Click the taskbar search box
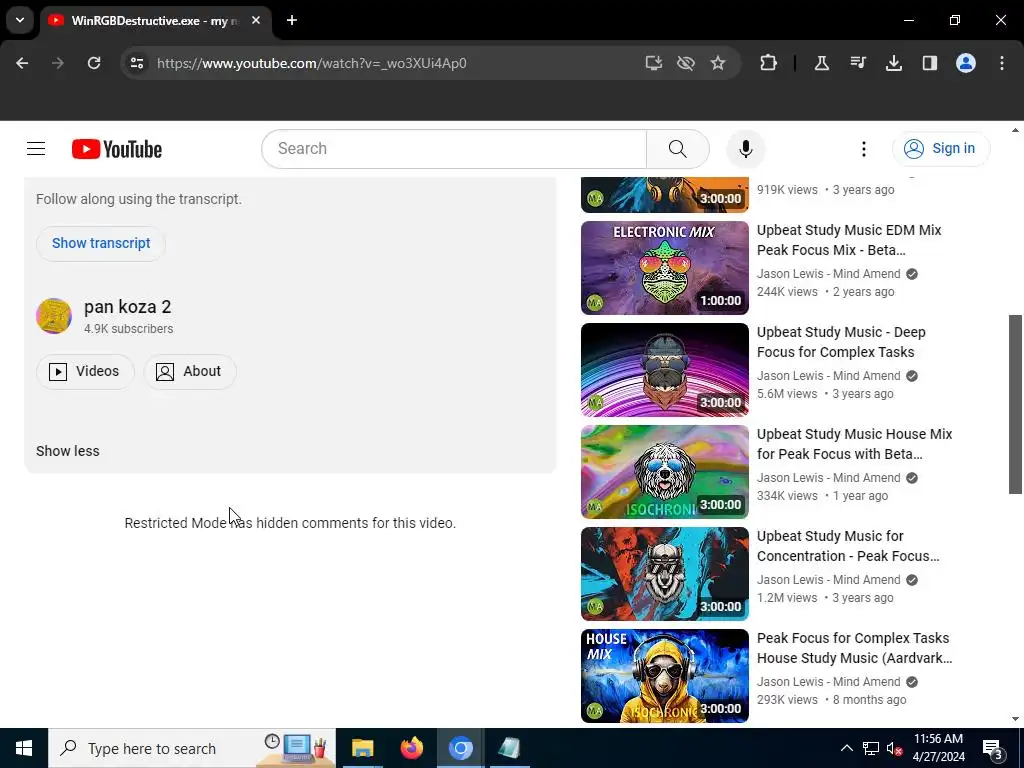The image size is (1024, 768). point(192,748)
